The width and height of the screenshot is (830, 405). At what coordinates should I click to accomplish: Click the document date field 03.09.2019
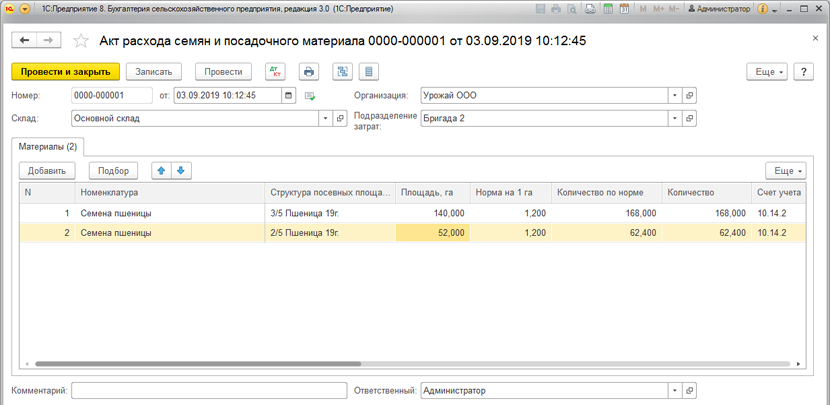pyautogui.click(x=228, y=96)
